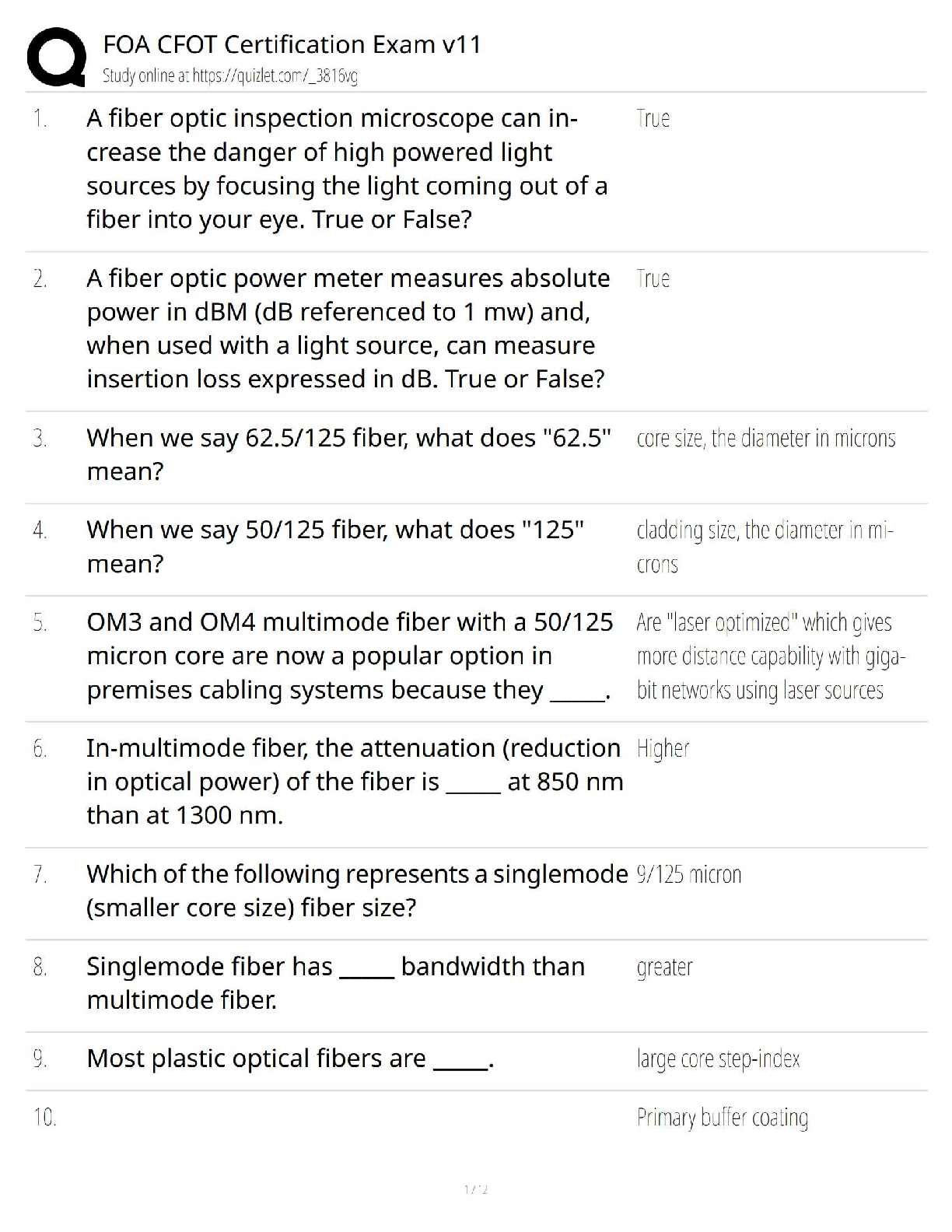Click the Quizlet Q logo
Viewport: 952px width, 1232px height.
tap(56, 58)
